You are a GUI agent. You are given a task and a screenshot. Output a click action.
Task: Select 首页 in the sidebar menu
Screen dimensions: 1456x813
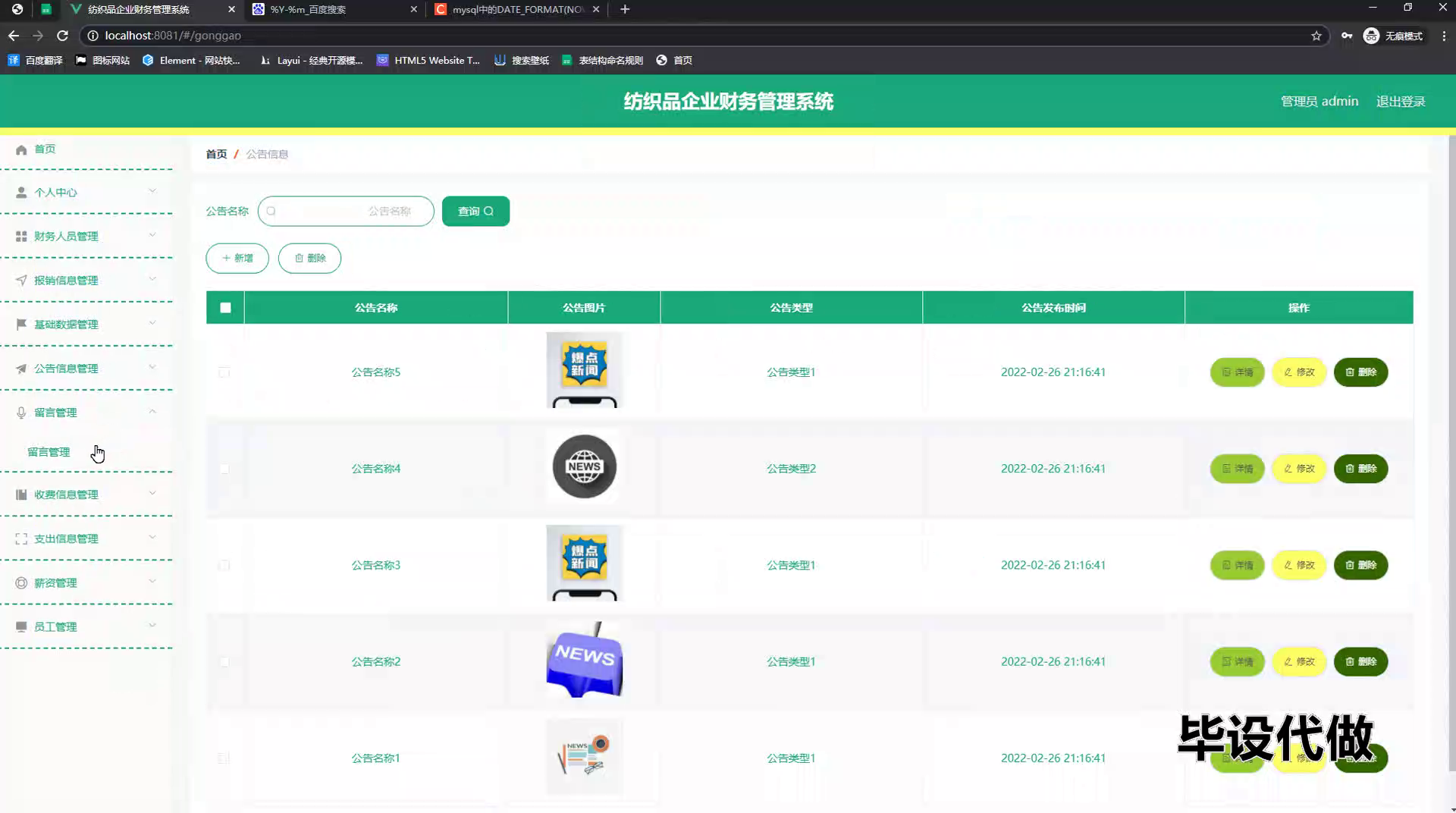45,149
